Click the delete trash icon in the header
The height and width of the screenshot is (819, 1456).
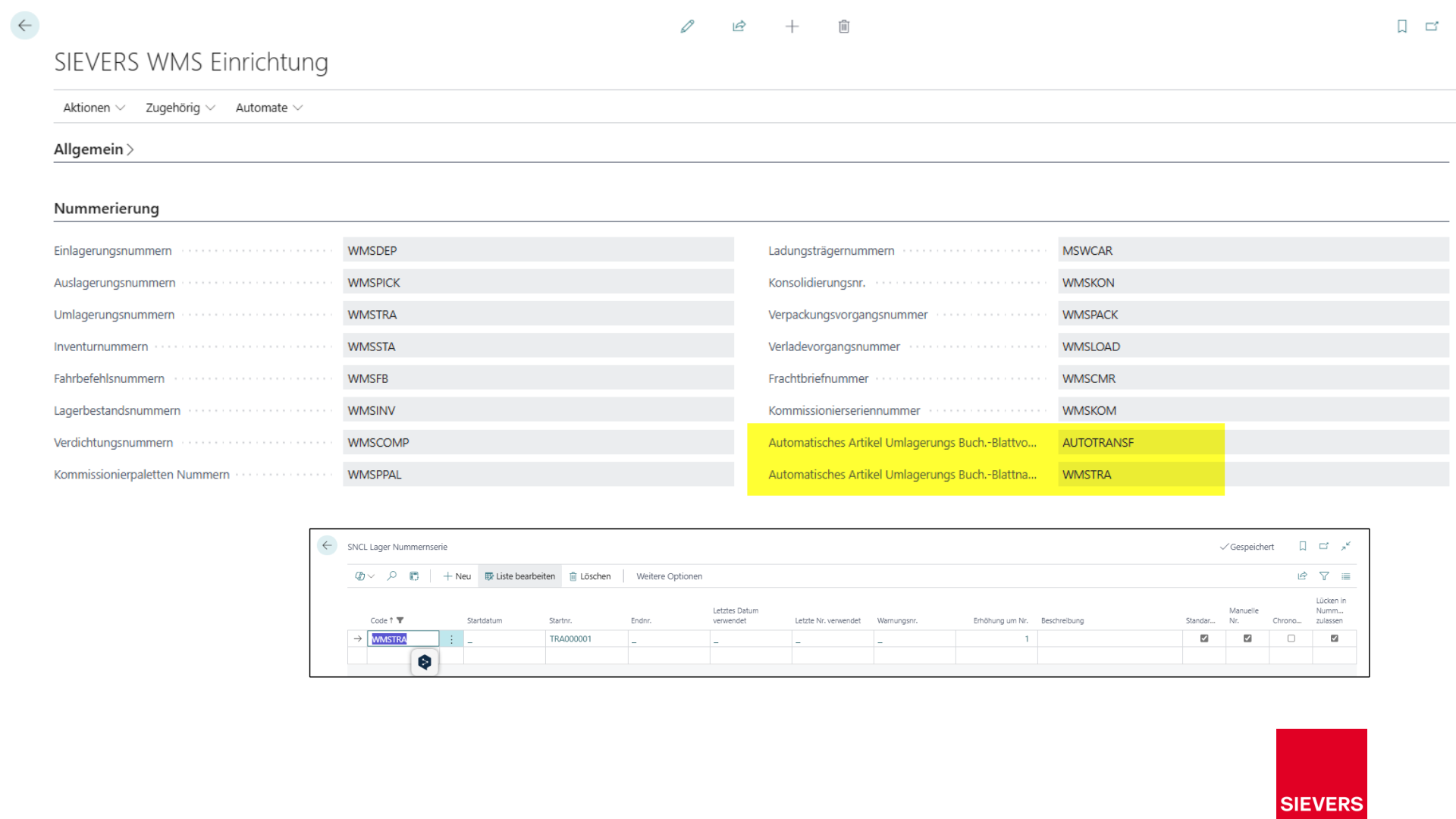point(844,27)
